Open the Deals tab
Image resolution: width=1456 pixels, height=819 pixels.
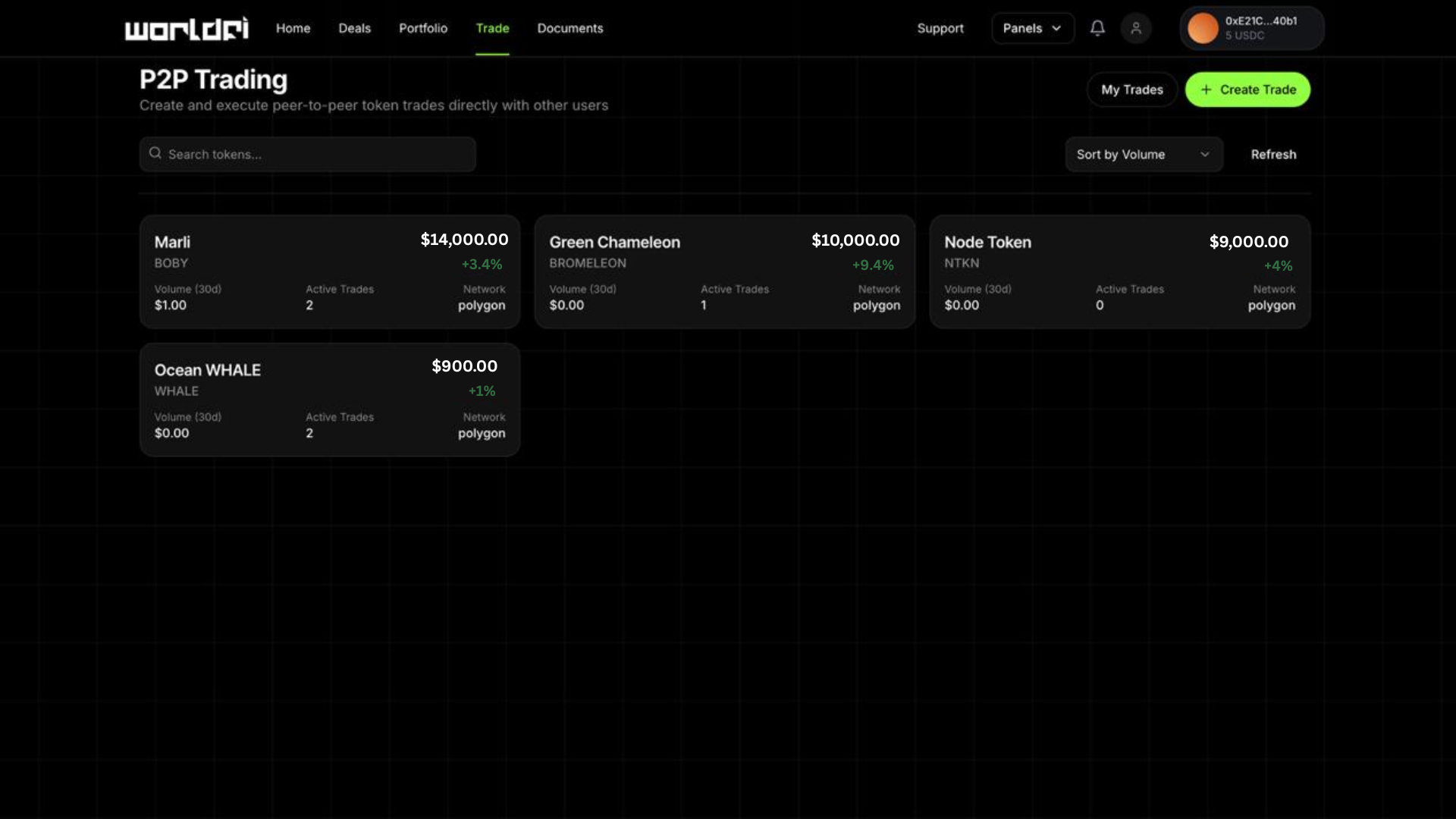(x=354, y=28)
